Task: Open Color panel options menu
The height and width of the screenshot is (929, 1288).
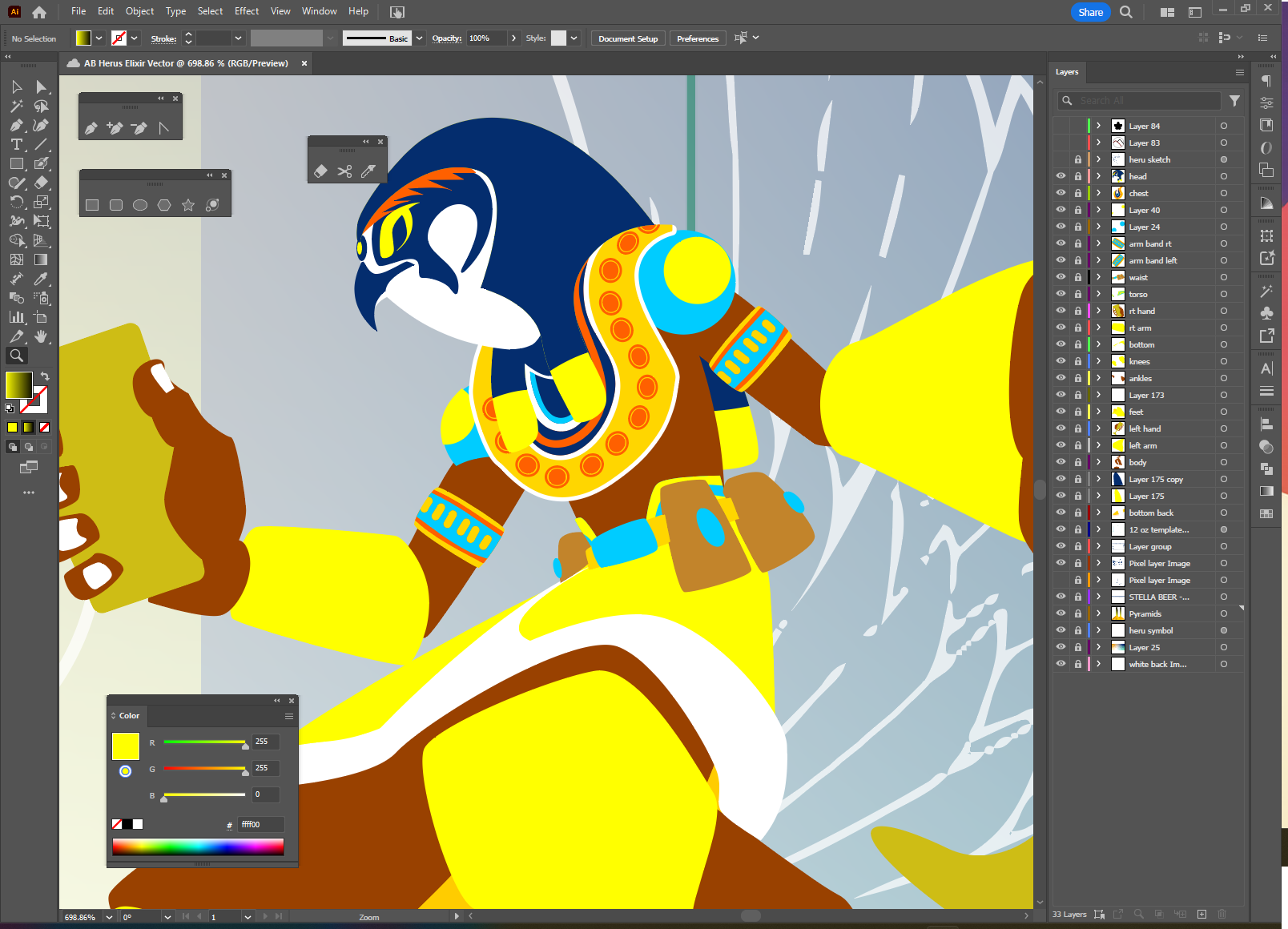Action: 289,716
